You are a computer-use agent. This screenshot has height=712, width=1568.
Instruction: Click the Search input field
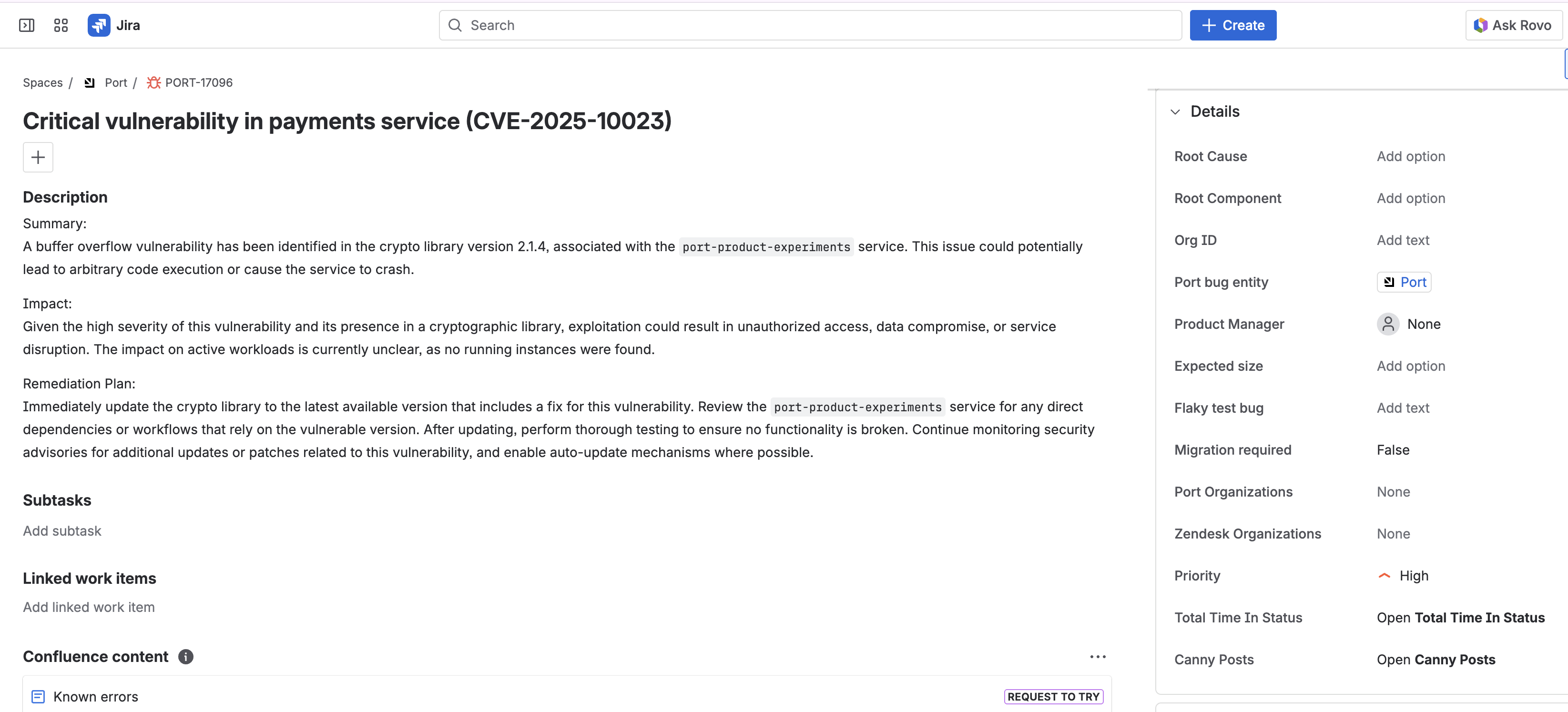(810, 25)
